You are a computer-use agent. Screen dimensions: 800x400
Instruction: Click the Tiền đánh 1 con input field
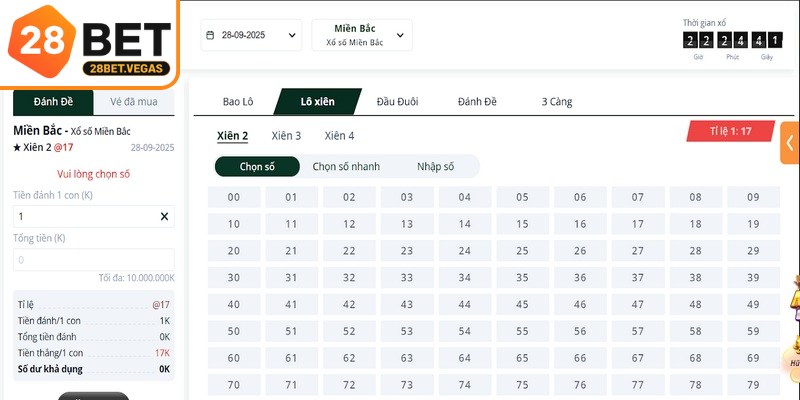click(x=85, y=216)
